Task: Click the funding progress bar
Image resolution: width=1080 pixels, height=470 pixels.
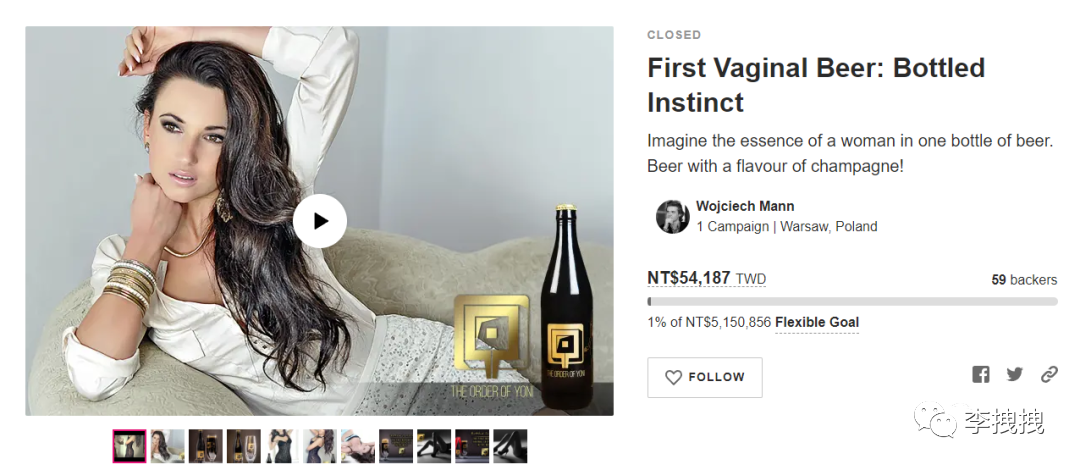Action: tap(852, 301)
